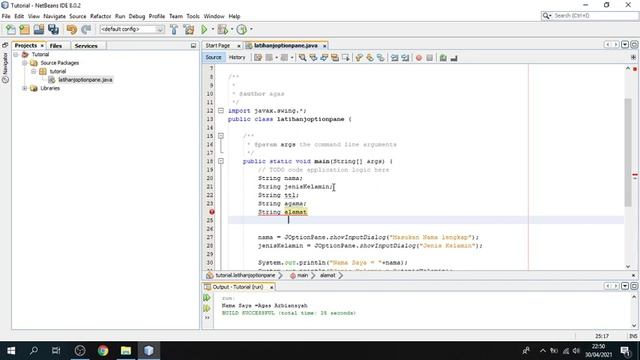Select latihanjoptionpane.java in project tree
The width and height of the screenshot is (640, 360).
tap(85, 80)
